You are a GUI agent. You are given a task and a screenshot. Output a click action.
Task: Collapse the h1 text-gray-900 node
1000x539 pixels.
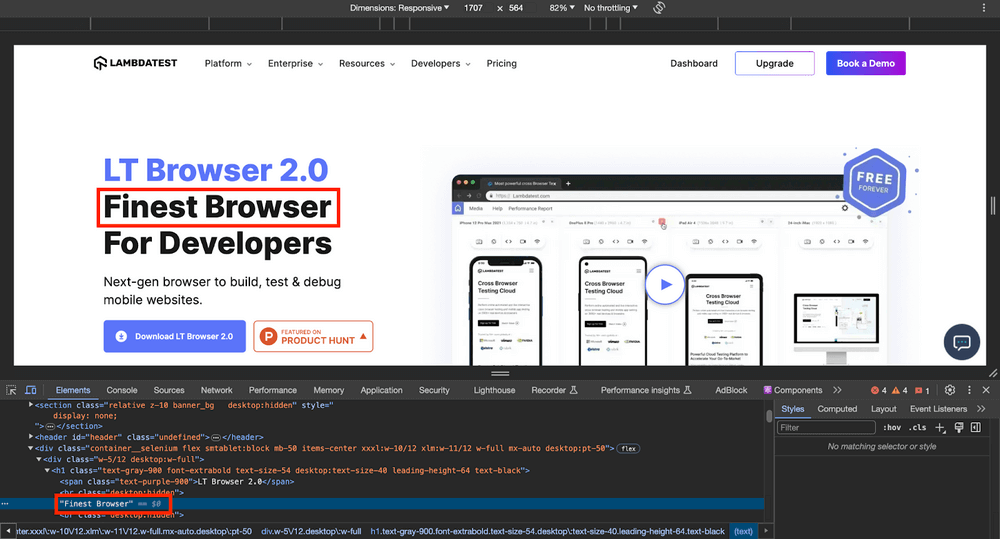pos(47,470)
